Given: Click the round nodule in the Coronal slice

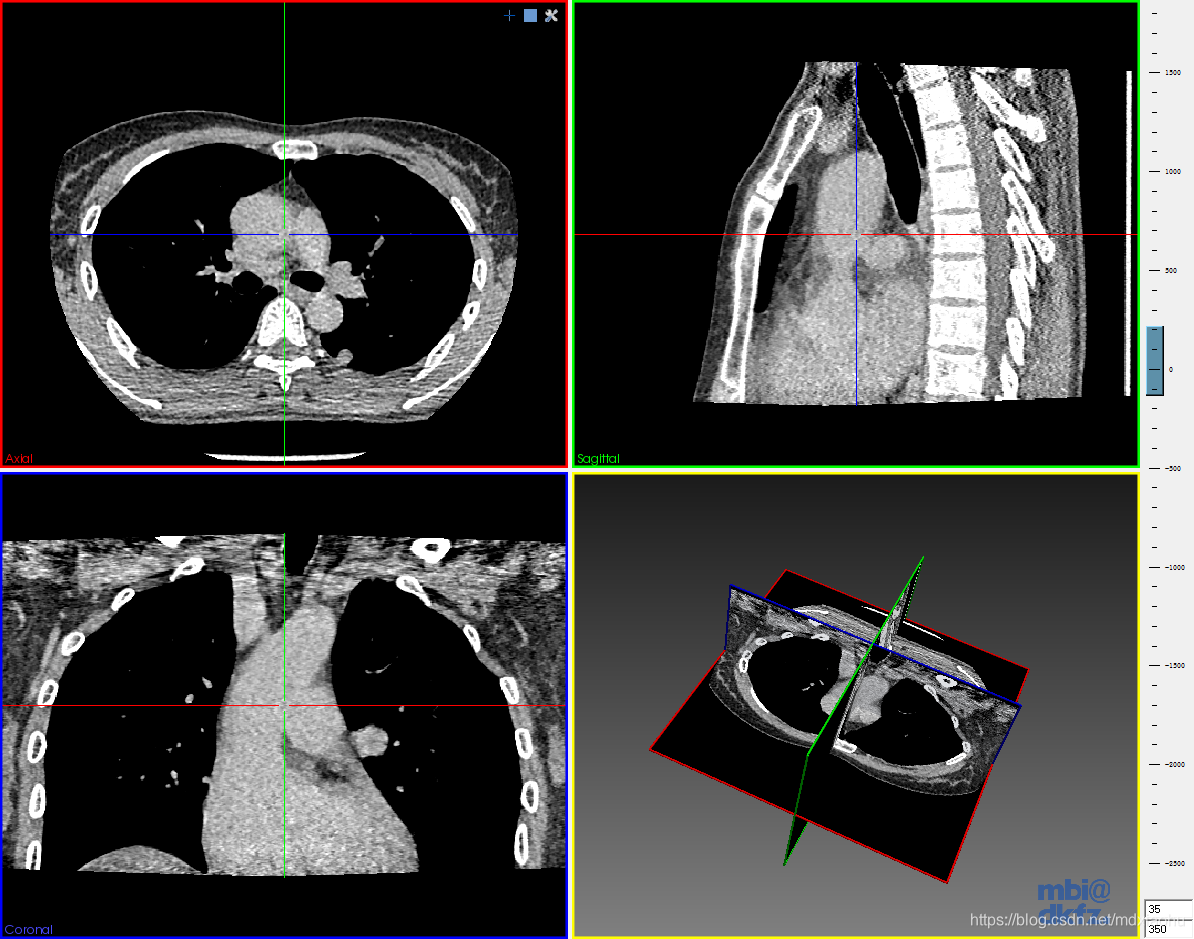Looking at the screenshot, I should click(370, 742).
